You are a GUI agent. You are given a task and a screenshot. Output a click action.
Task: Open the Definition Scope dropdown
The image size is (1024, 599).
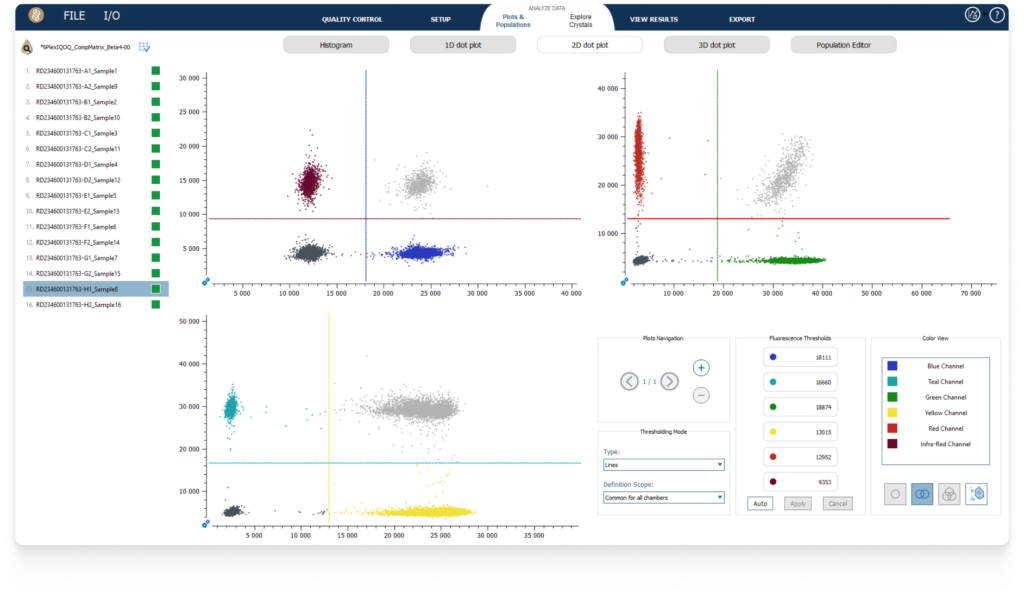pyautogui.click(x=663, y=498)
